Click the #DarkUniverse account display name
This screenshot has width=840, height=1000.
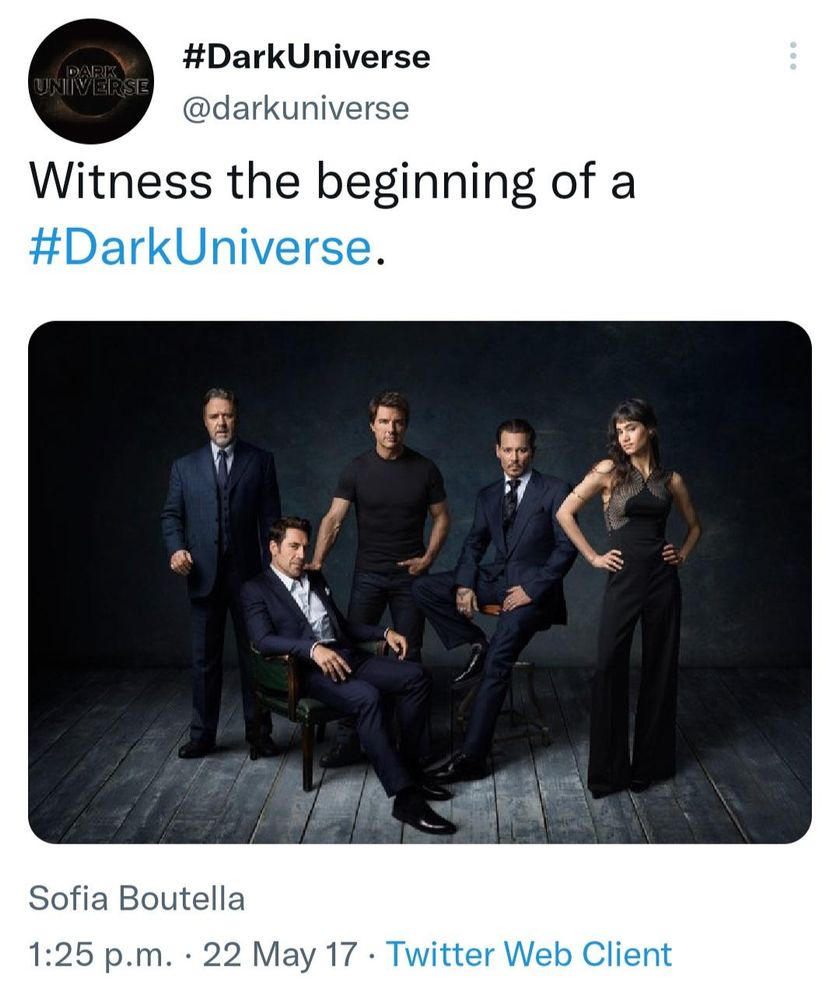(307, 57)
